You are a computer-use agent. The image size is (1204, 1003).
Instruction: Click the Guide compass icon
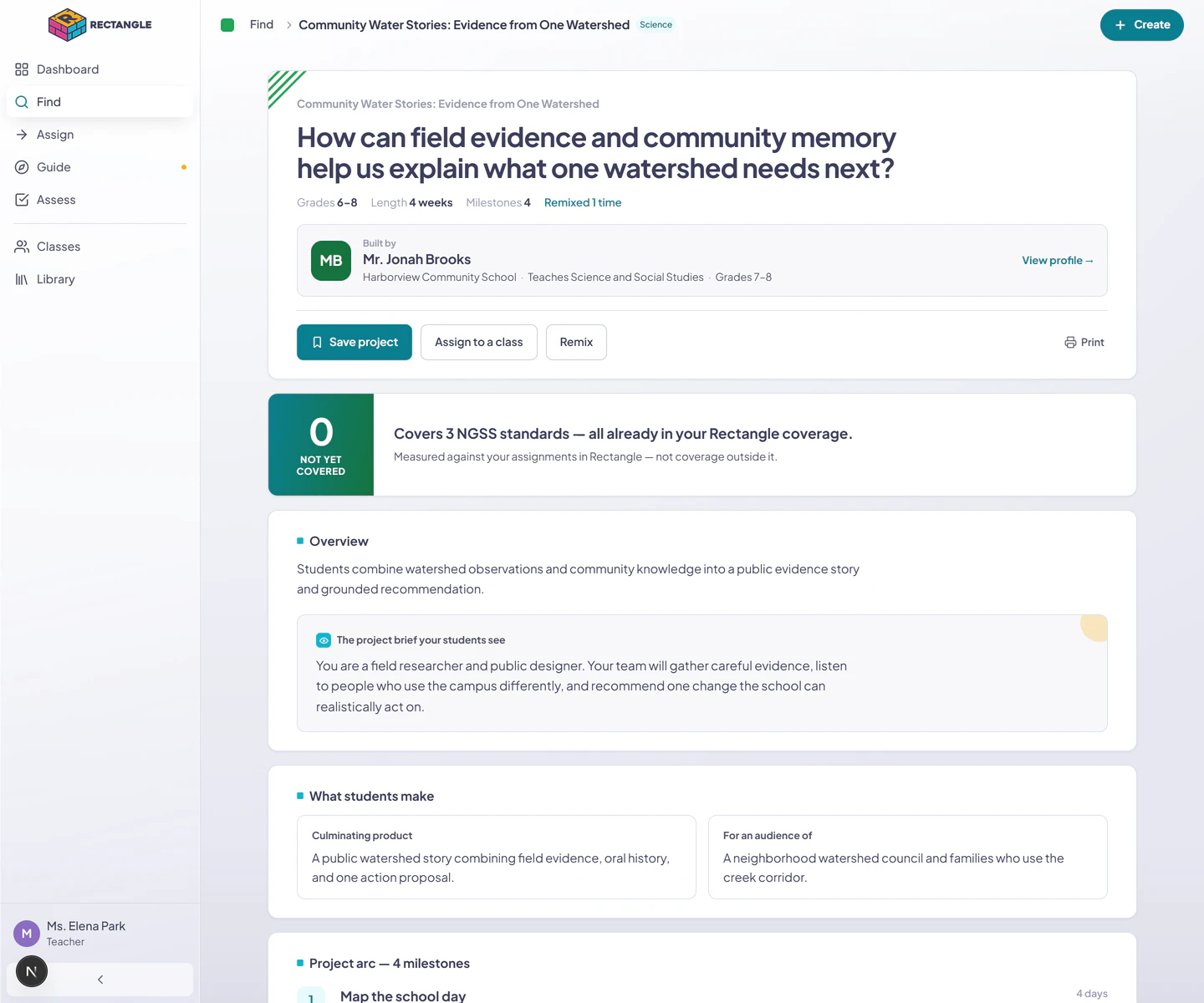coord(22,167)
